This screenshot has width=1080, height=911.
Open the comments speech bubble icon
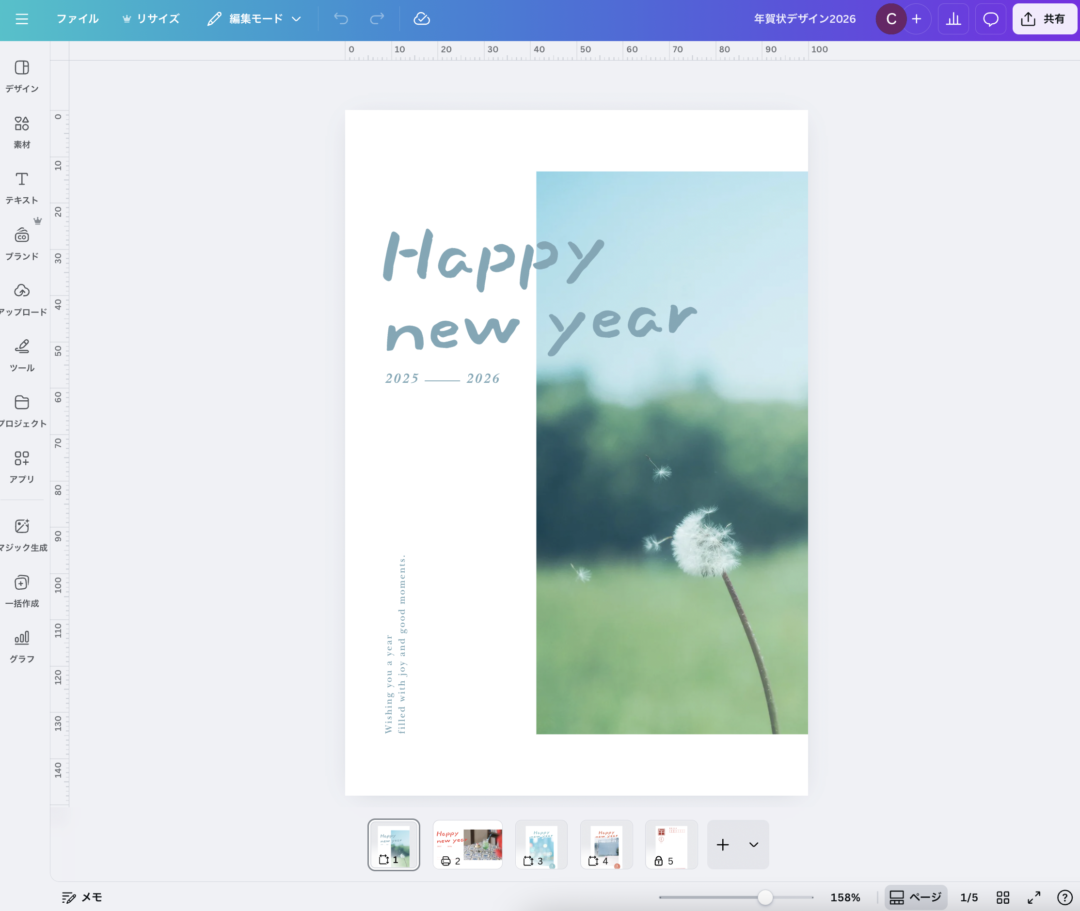(x=991, y=19)
